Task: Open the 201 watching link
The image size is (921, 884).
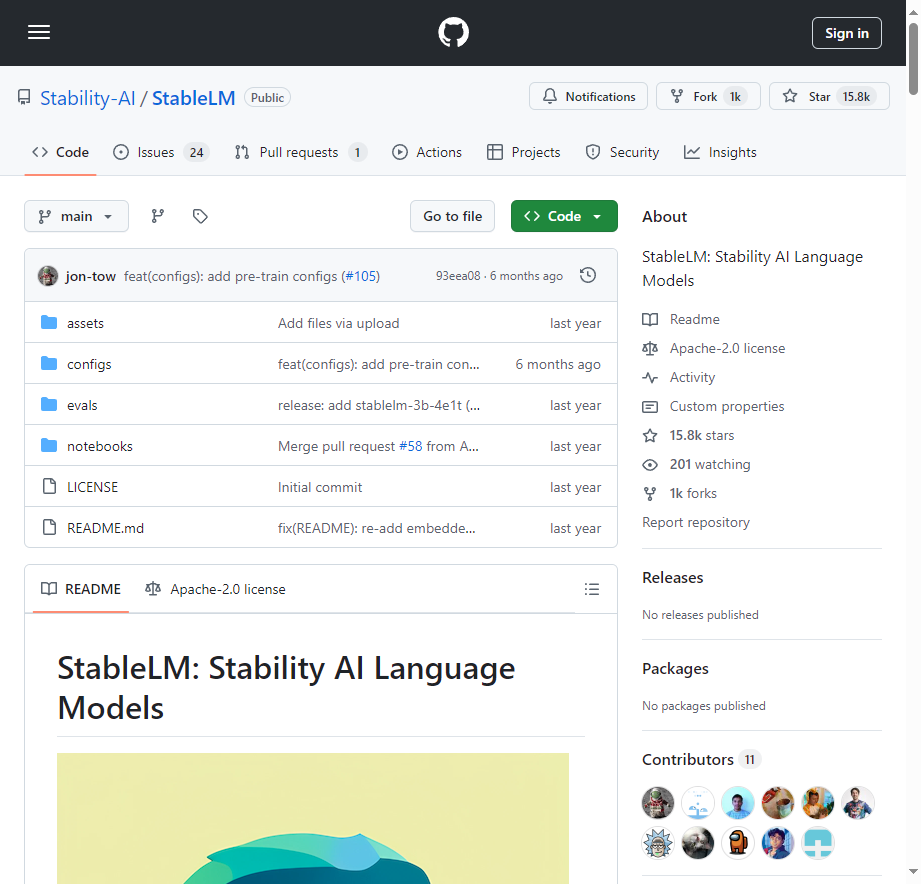Action: click(x=696, y=465)
